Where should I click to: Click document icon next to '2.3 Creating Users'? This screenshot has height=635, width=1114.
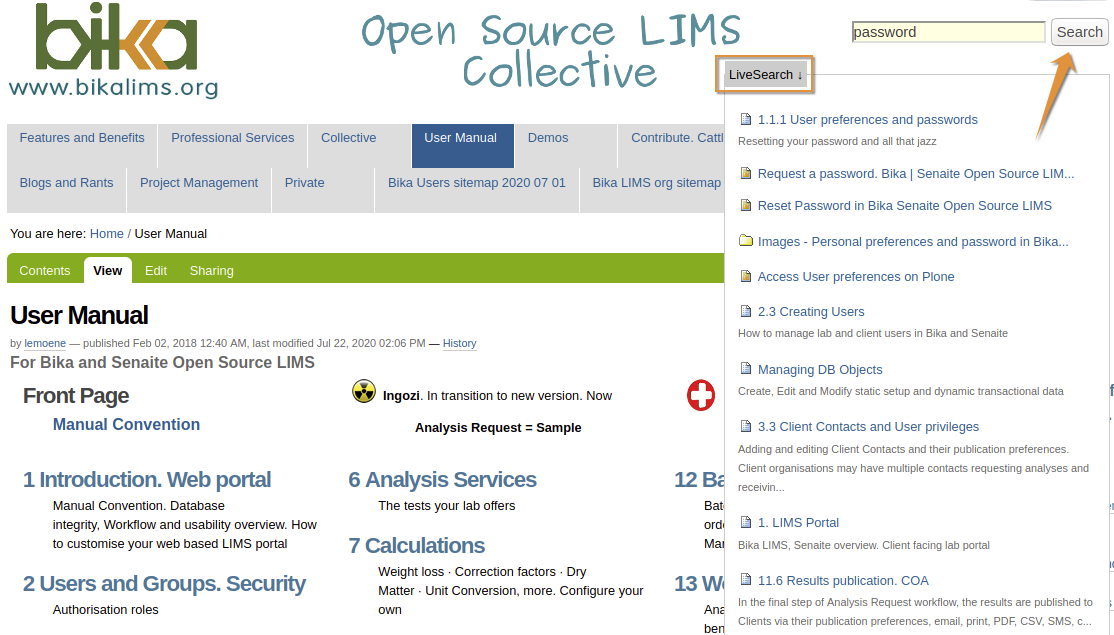[x=746, y=311]
